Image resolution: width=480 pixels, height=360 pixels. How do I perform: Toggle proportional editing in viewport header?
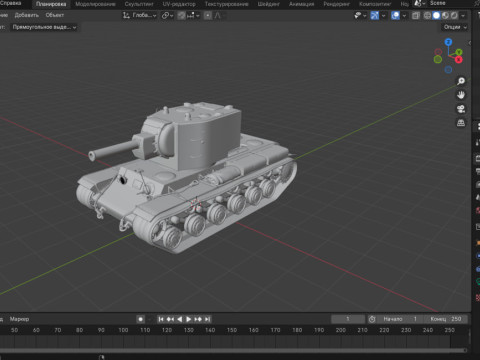208,15
